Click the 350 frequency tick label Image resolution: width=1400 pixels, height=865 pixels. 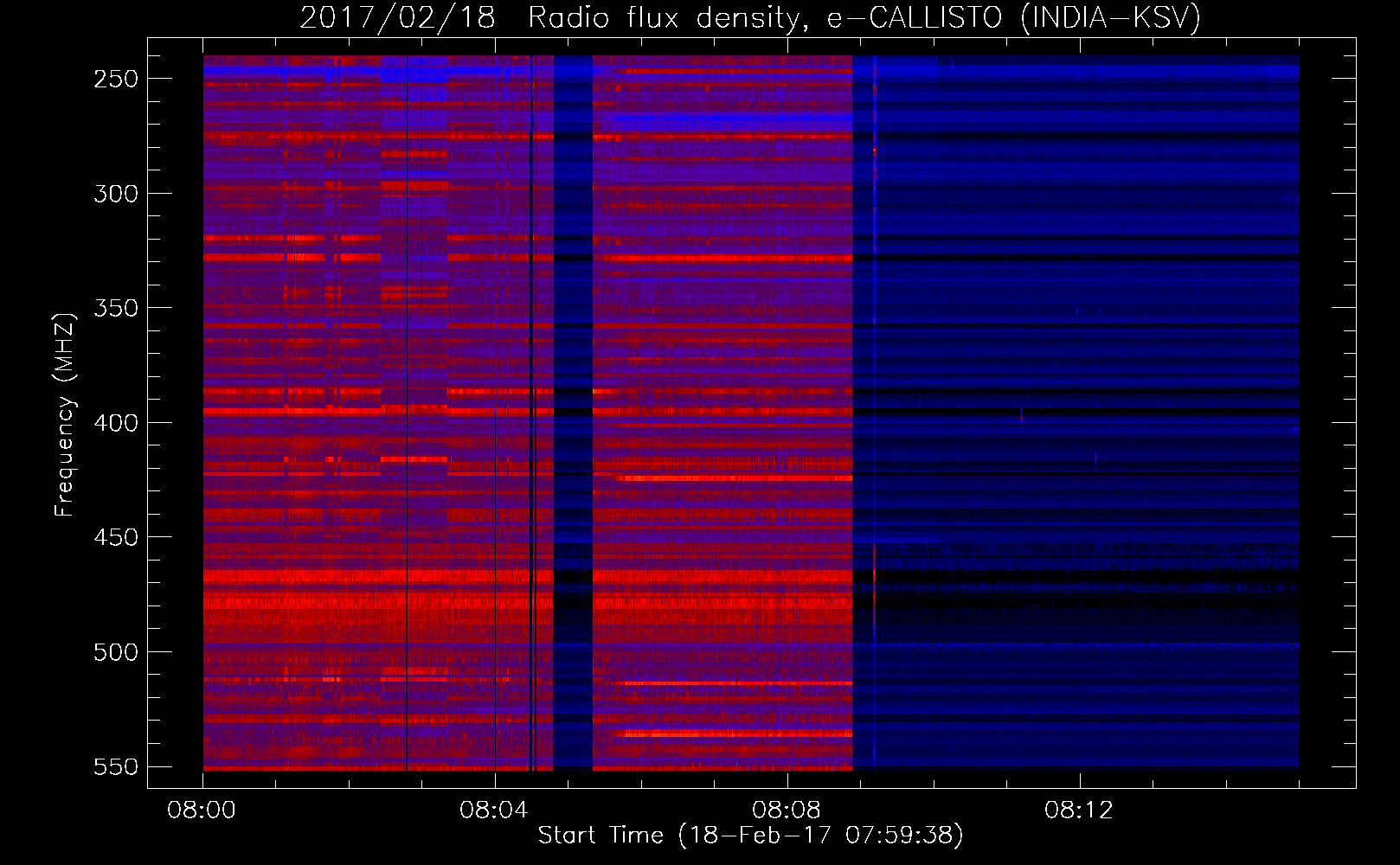tap(116, 308)
